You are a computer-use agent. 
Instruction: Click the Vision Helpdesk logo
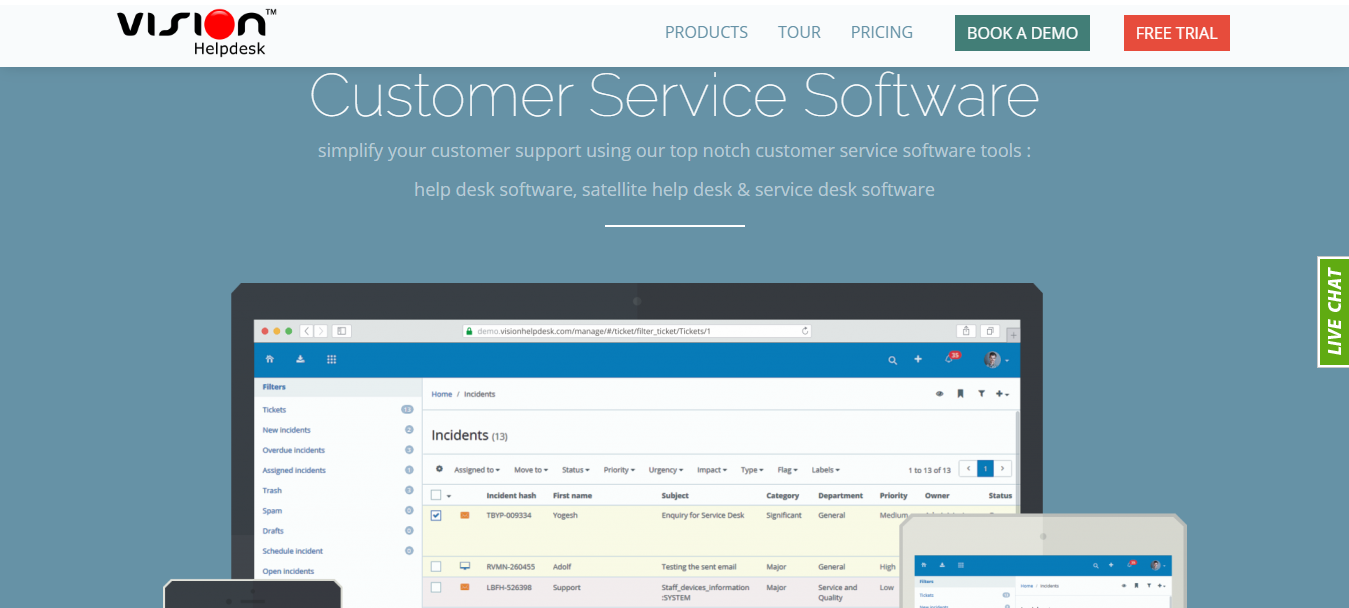[x=196, y=32]
